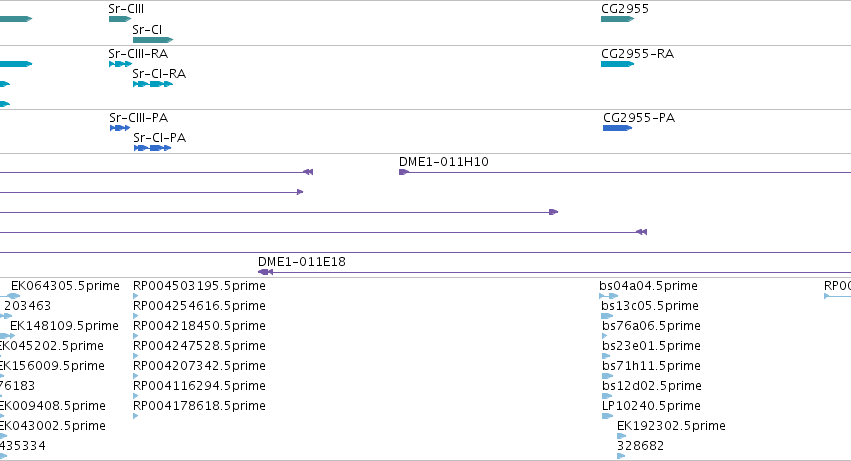The image size is (851, 461).
Task: Click the Sr-CI-RA label
Action: coord(159,74)
